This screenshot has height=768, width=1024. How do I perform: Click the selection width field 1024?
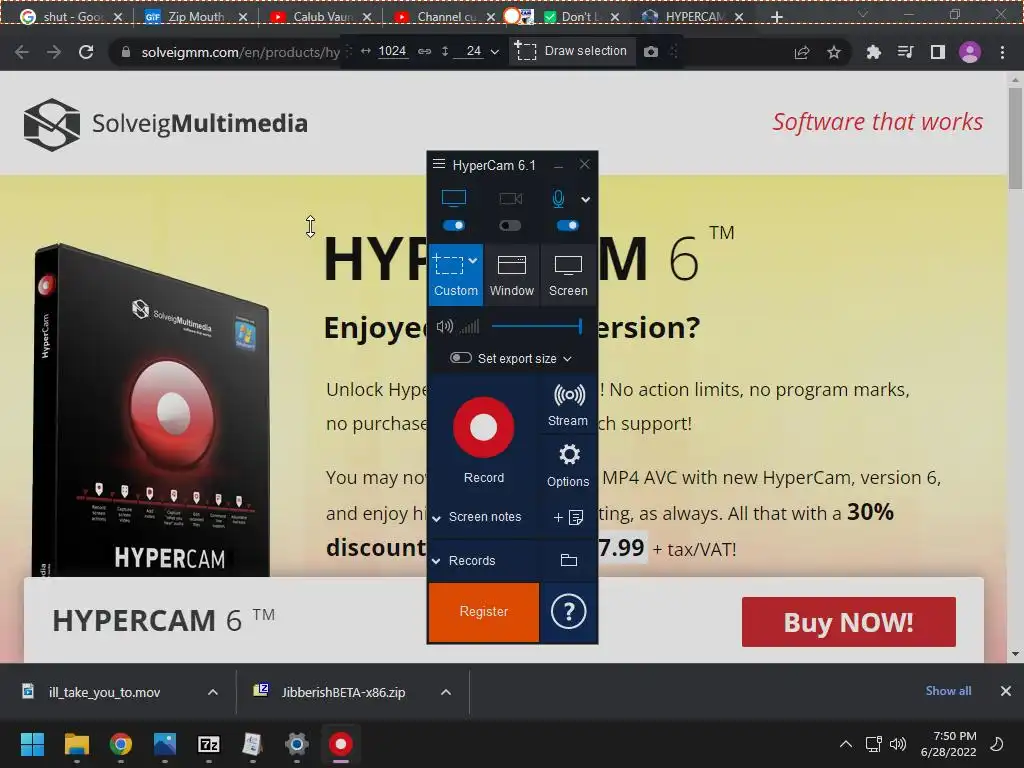click(392, 51)
